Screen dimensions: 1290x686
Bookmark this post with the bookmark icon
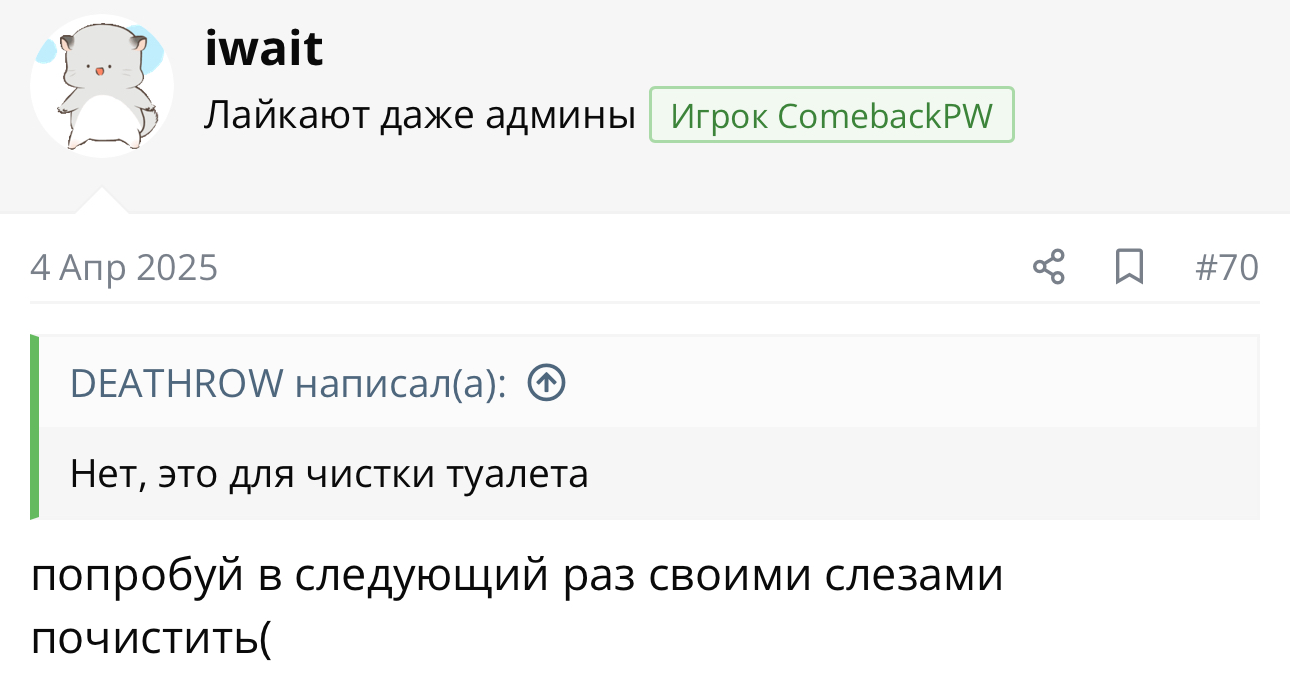(1129, 268)
